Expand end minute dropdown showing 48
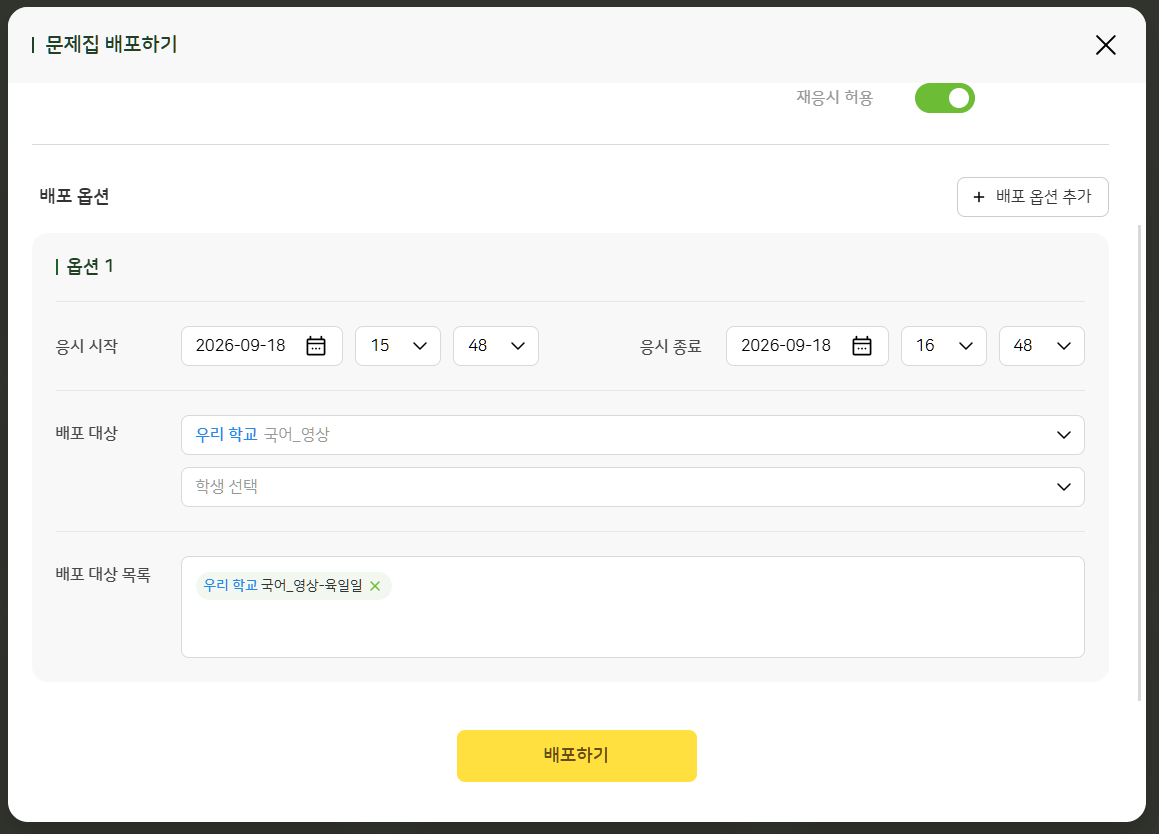 click(1041, 346)
